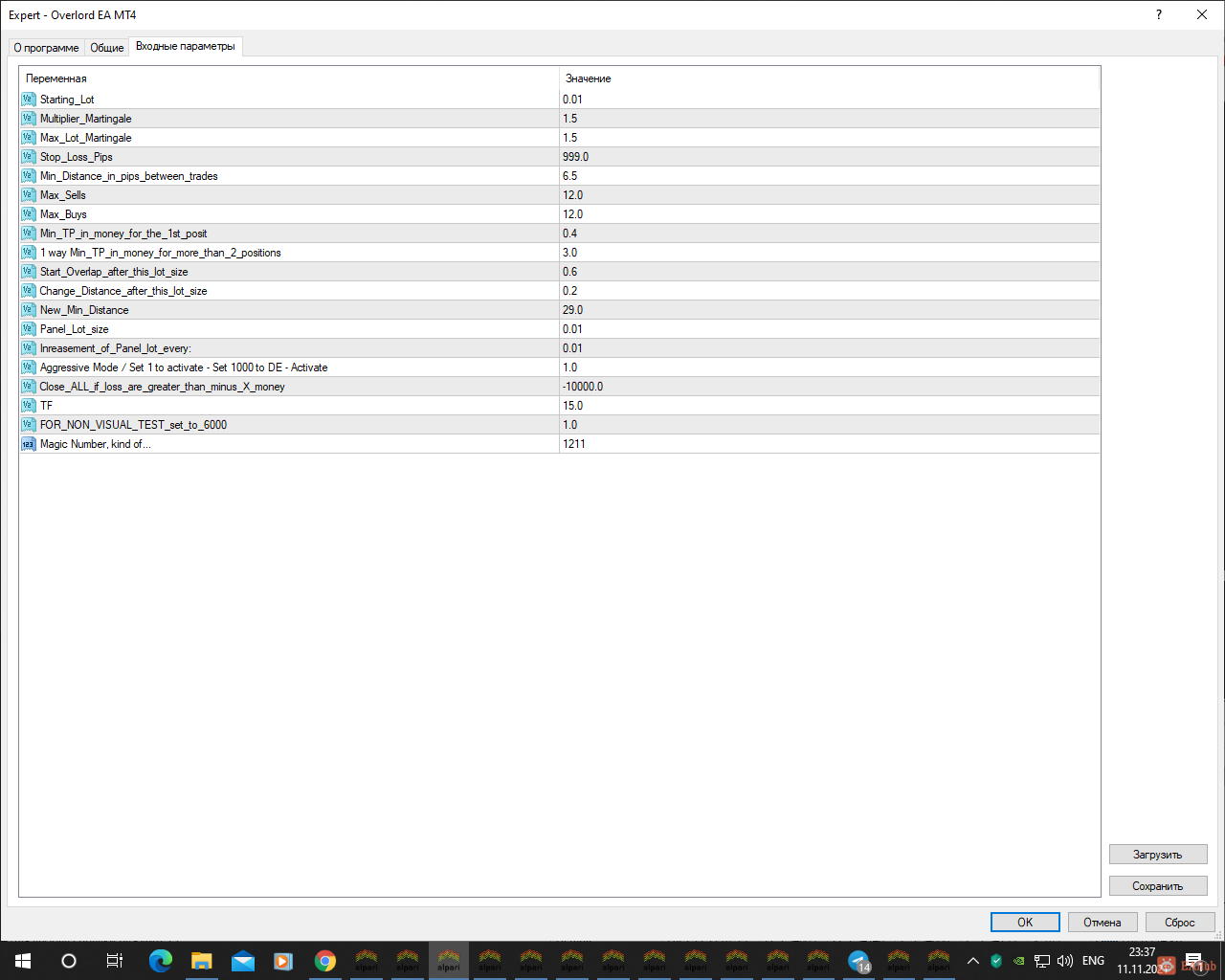This screenshot has width=1225, height=980.
Task: Click the 'Загрузить' button
Action: 1158,855
